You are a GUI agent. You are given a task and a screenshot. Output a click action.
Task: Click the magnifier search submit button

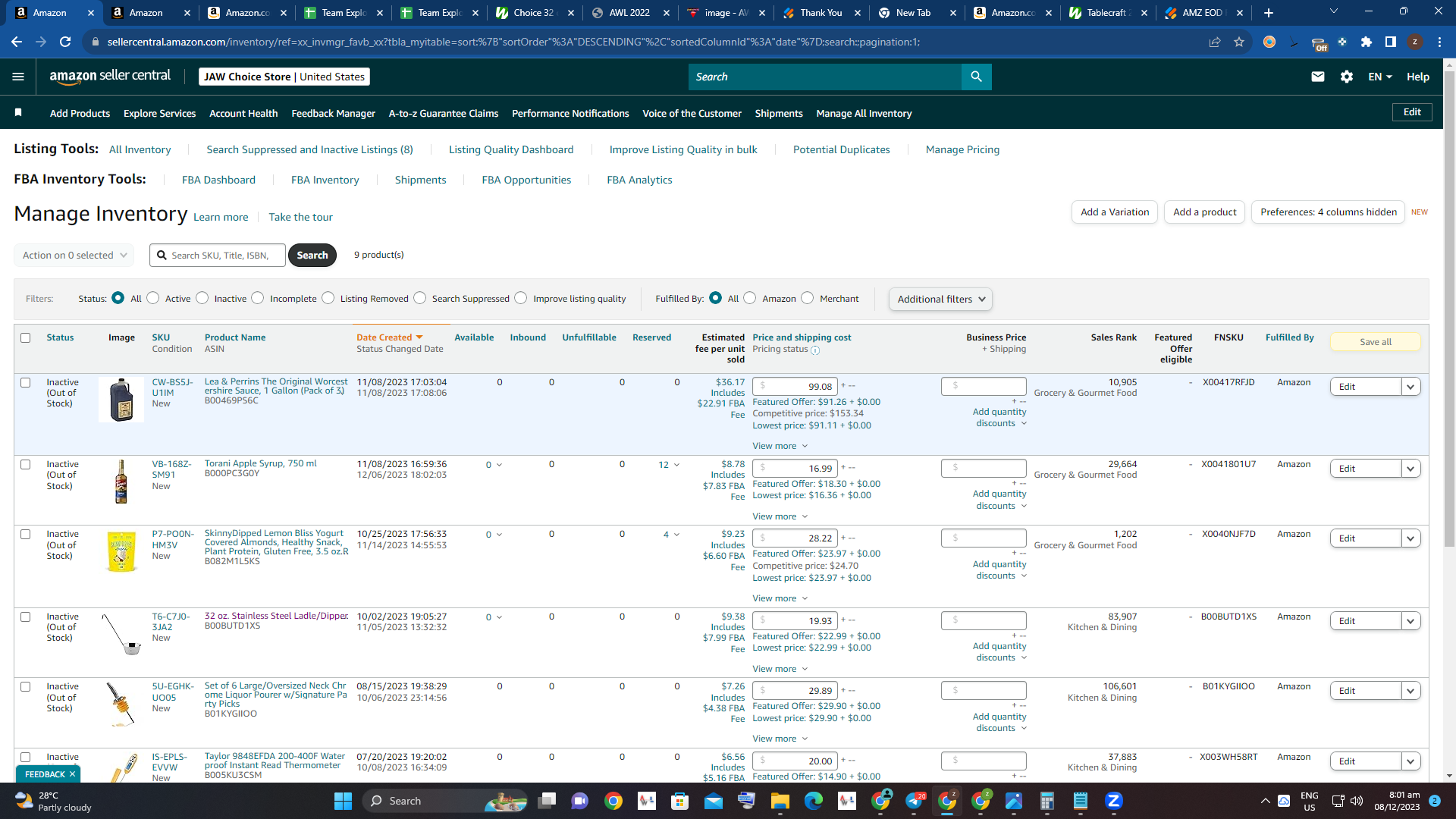pos(976,77)
